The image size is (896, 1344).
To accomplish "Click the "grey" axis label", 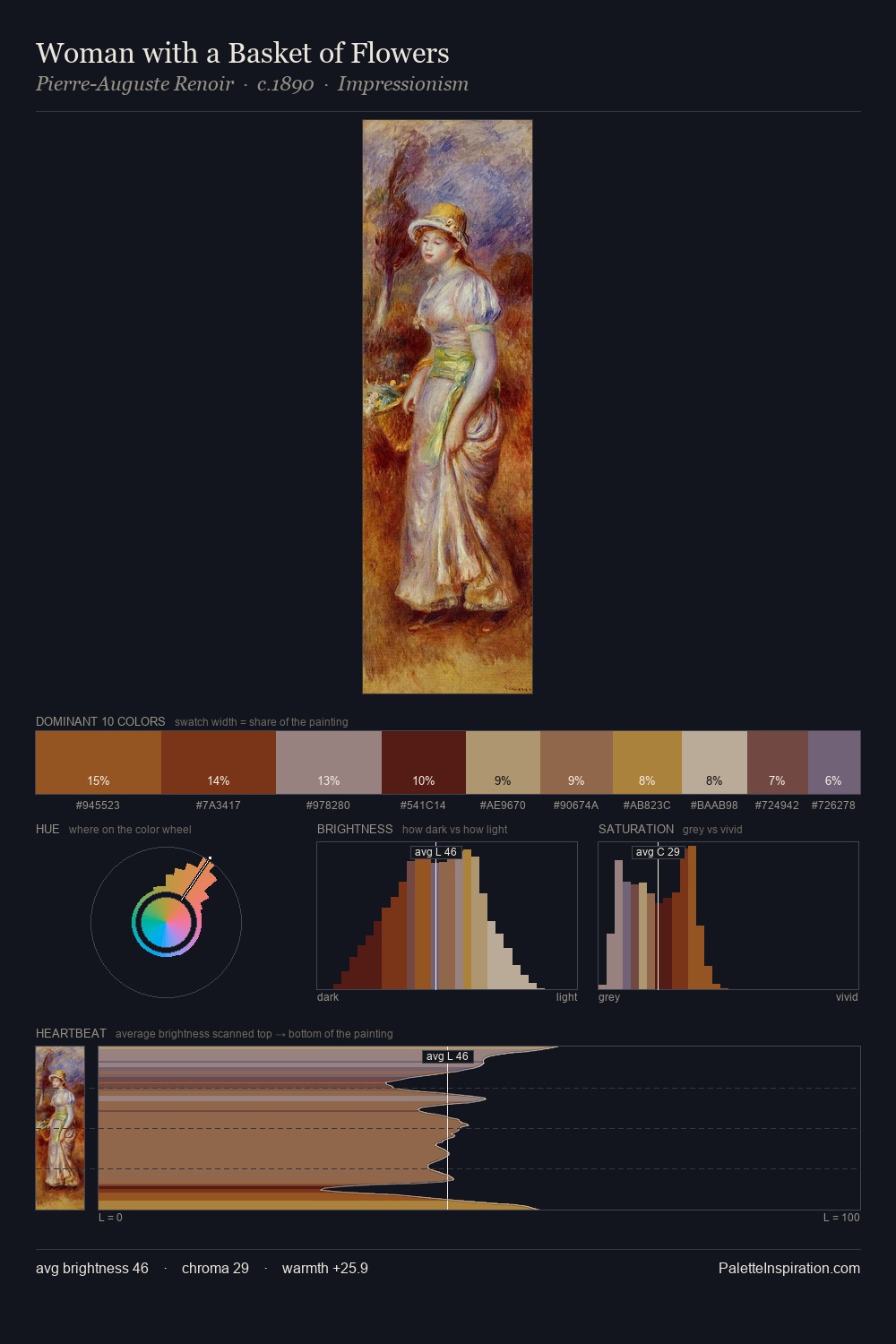I will pyautogui.click(x=609, y=997).
